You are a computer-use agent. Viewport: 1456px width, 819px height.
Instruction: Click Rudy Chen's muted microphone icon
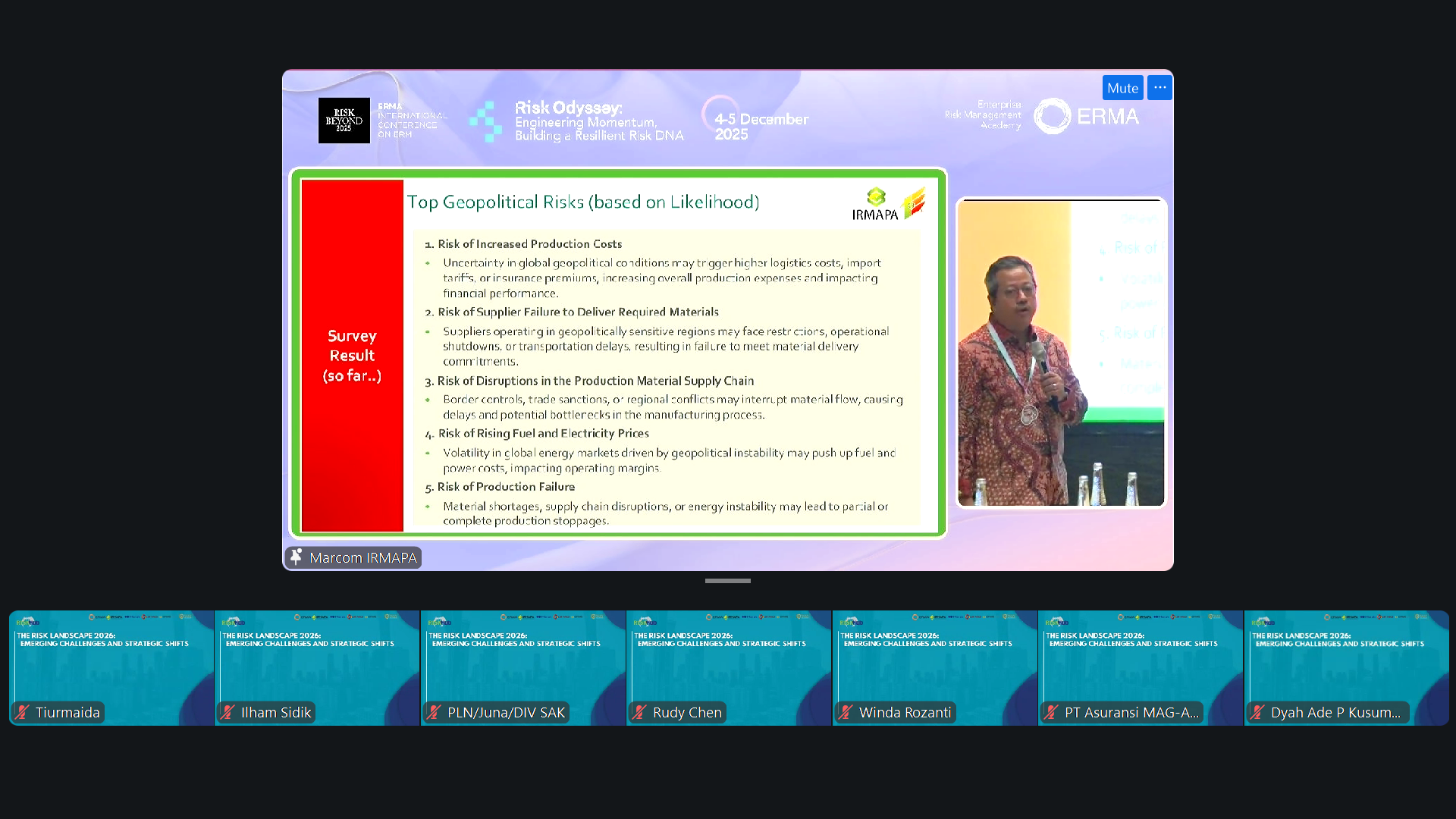pyautogui.click(x=639, y=712)
